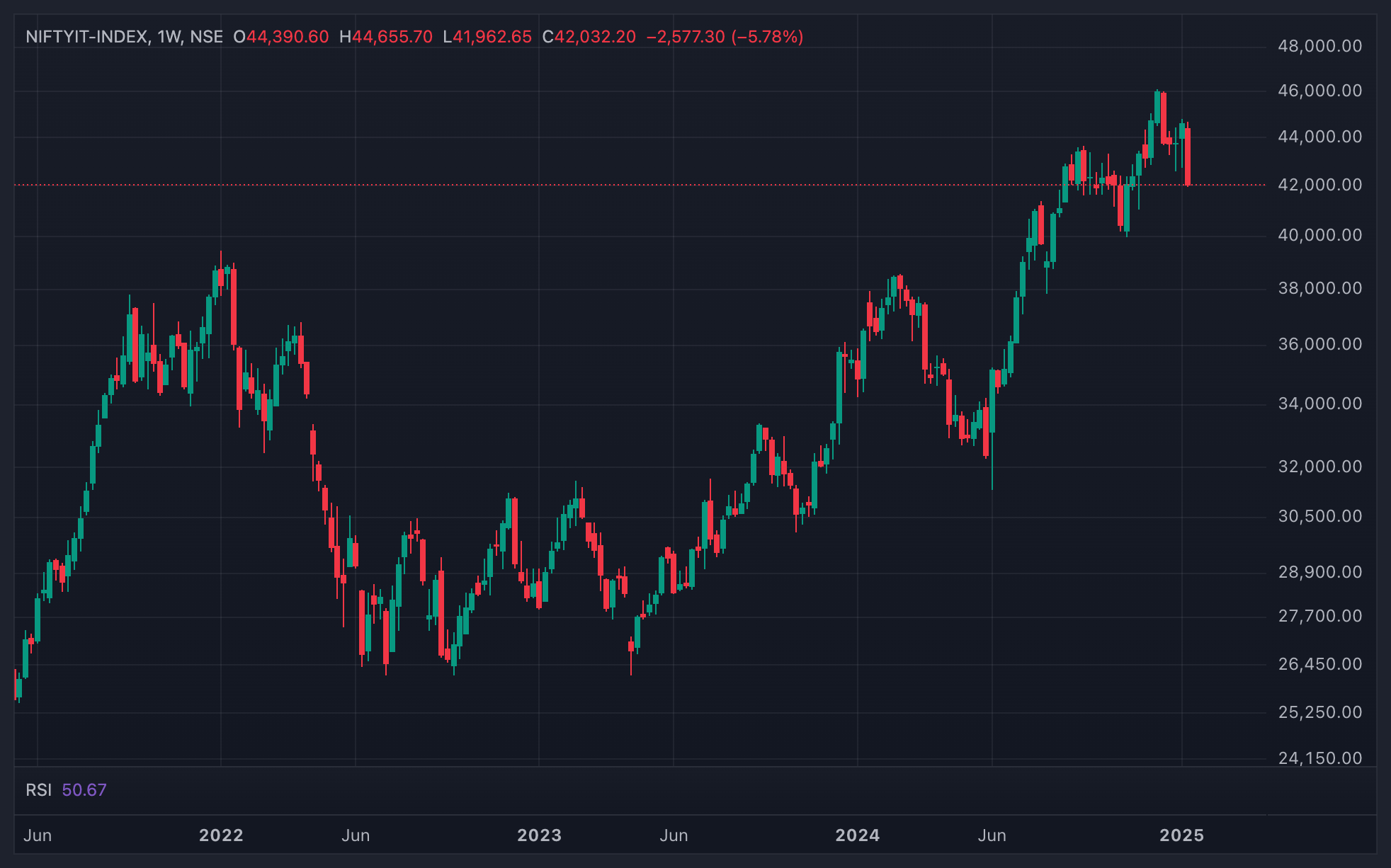
Task: Click the 48,000.00 price axis label
Action: click(1320, 47)
